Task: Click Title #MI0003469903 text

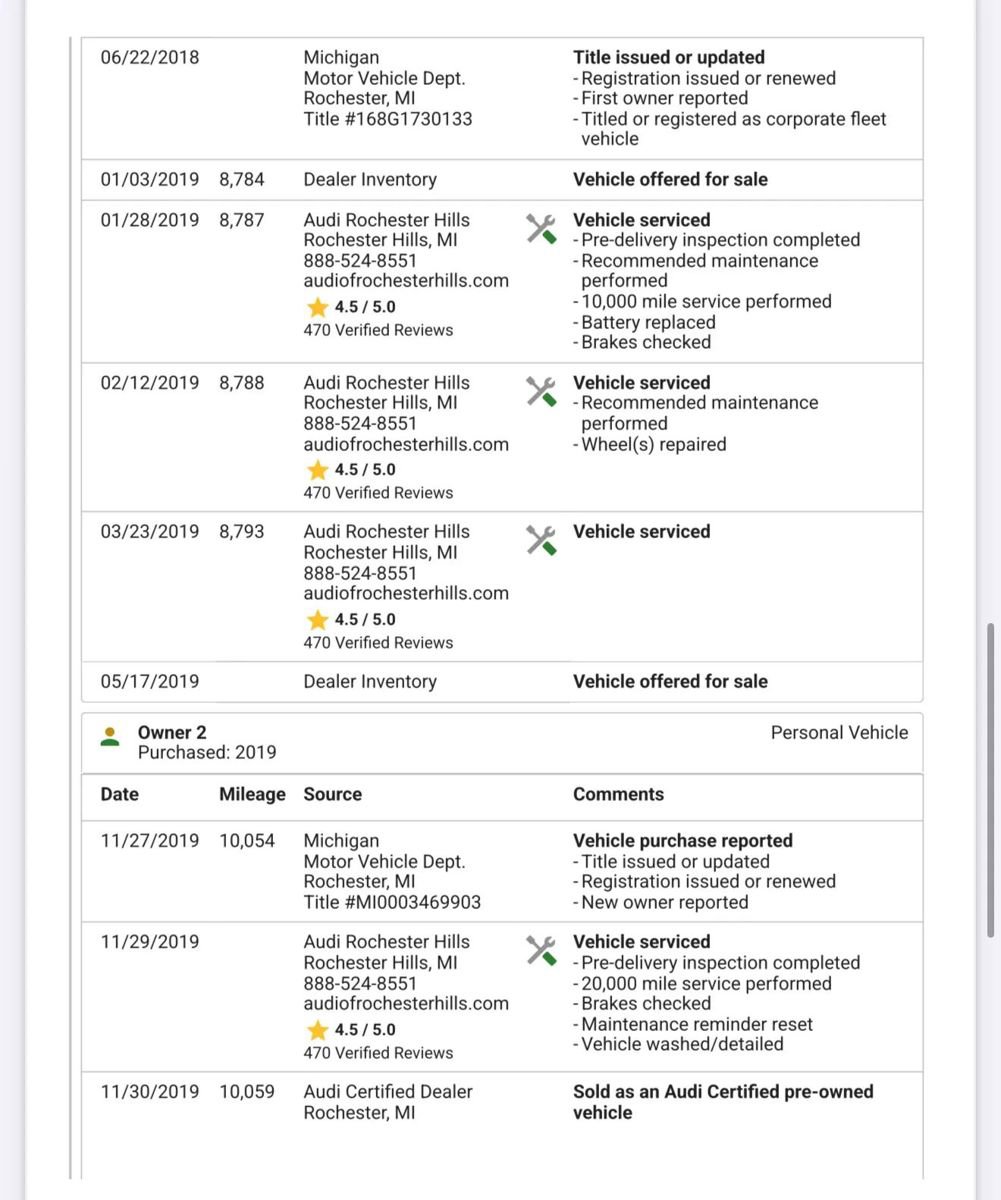Action: point(392,902)
